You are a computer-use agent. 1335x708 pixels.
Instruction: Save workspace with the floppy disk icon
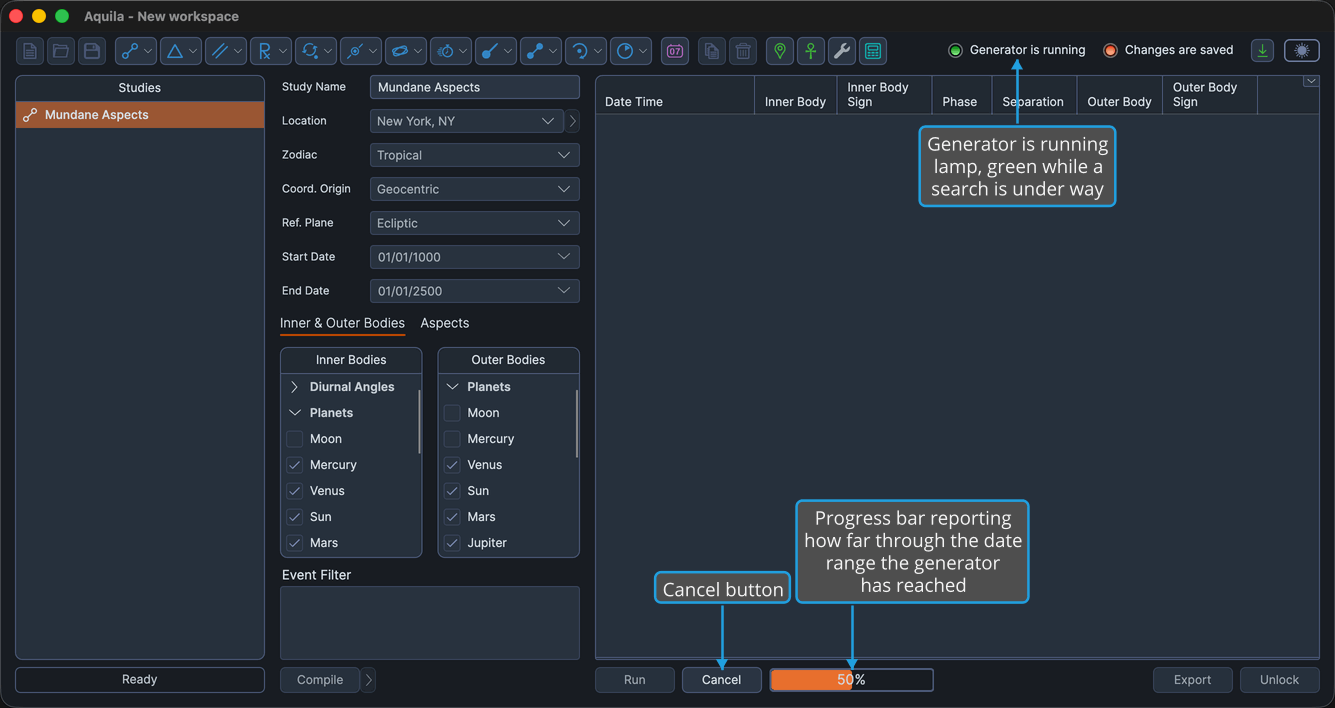[x=92, y=51]
